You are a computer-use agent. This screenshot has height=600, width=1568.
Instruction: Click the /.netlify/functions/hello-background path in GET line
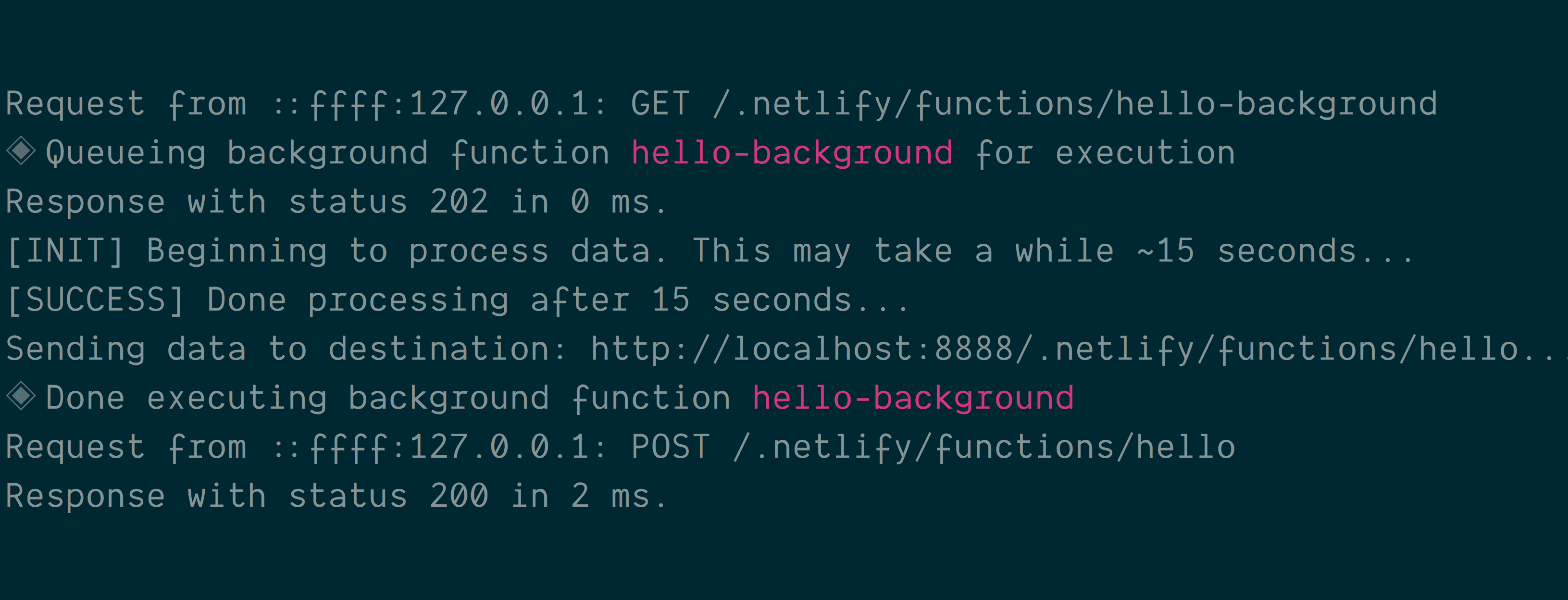(x=1074, y=104)
